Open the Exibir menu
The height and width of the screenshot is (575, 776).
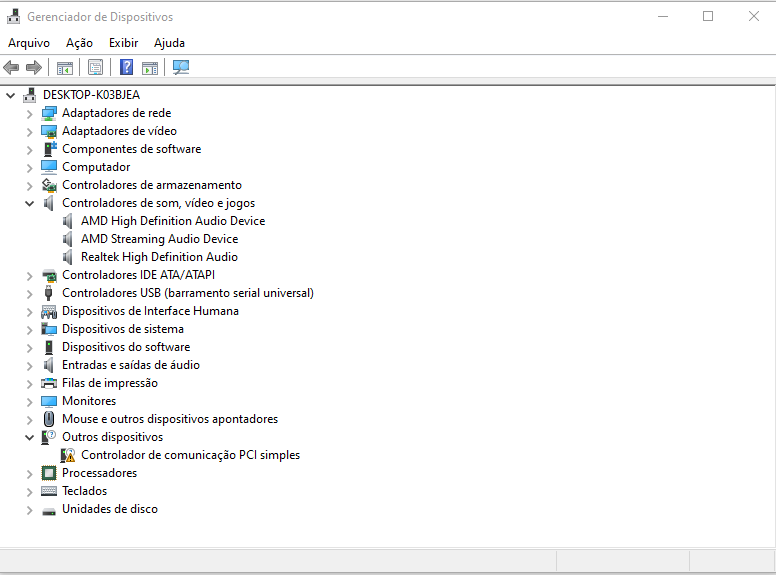click(x=123, y=43)
